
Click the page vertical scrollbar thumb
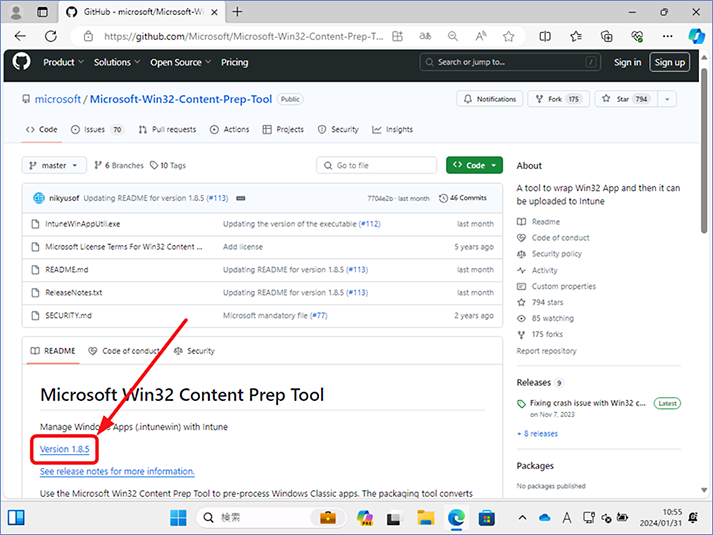pyautogui.click(x=704, y=150)
